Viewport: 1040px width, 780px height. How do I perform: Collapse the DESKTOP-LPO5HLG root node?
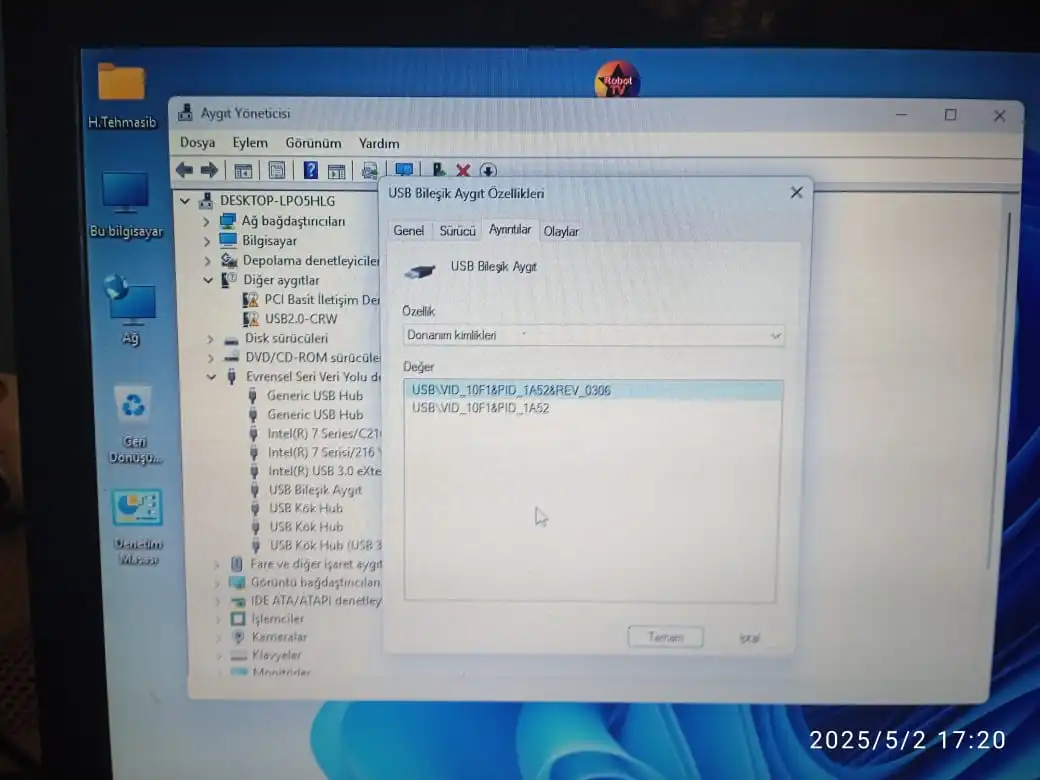(185, 200)
